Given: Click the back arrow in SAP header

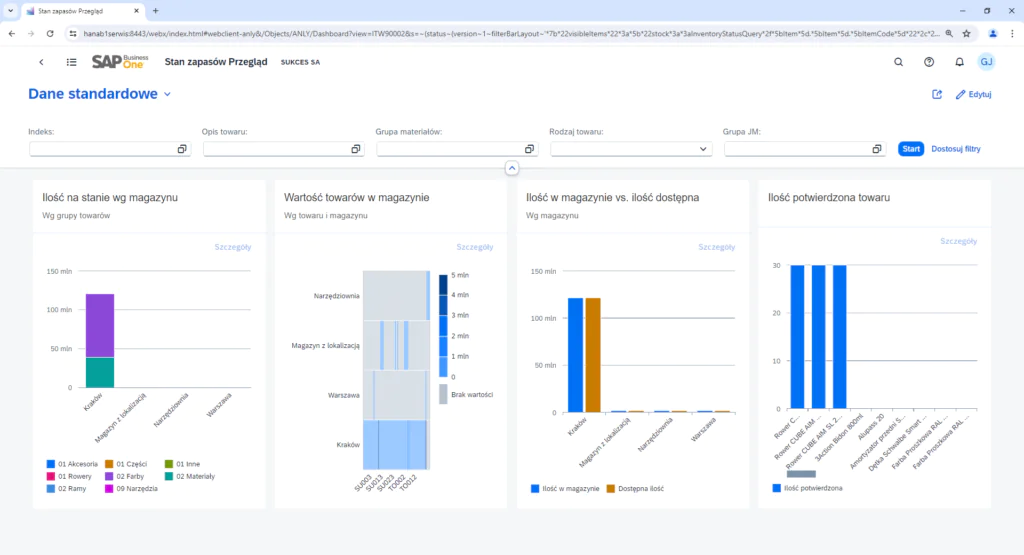Looking at the screenshot, I should (41, 62).
